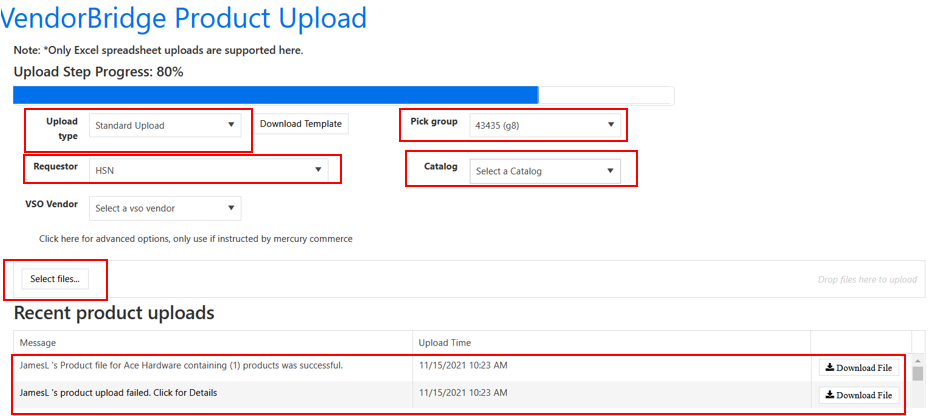
Task: Click the upload time of the successful upload
Action: (x=463, y=365)
